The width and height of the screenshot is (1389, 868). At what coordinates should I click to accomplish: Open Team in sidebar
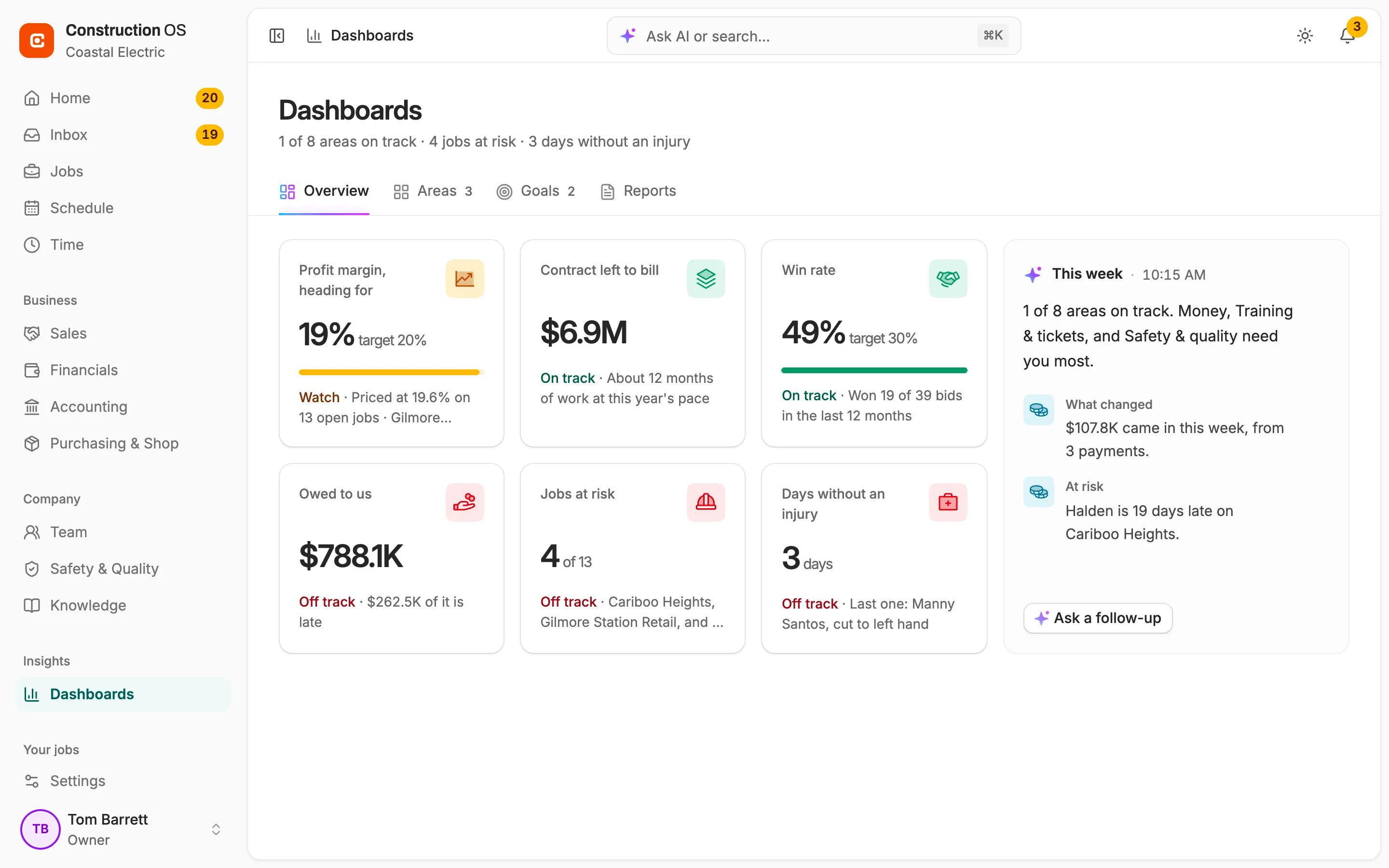(x=123, y=532)
